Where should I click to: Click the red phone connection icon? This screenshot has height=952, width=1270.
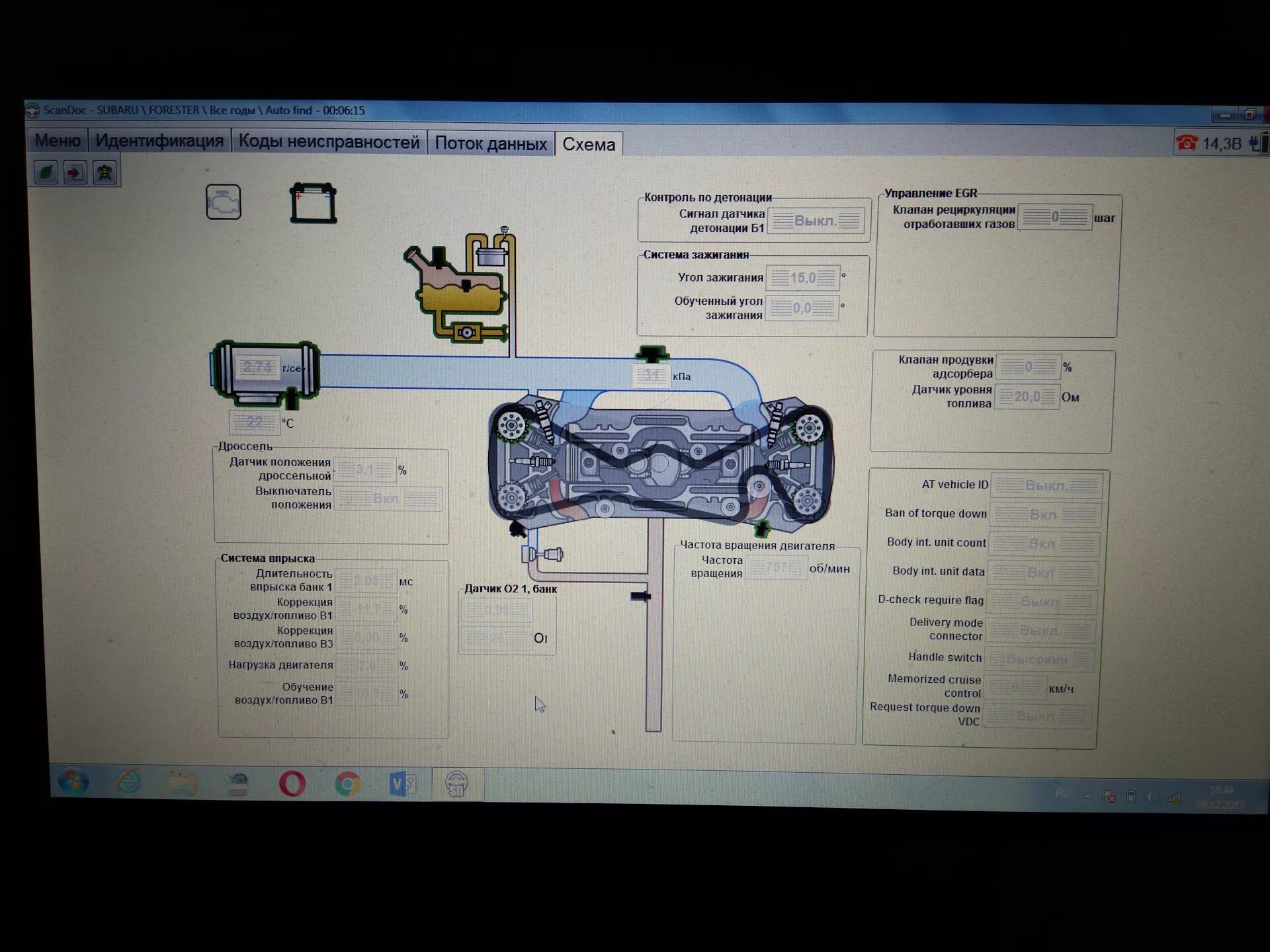click(x=1187, y=143)
